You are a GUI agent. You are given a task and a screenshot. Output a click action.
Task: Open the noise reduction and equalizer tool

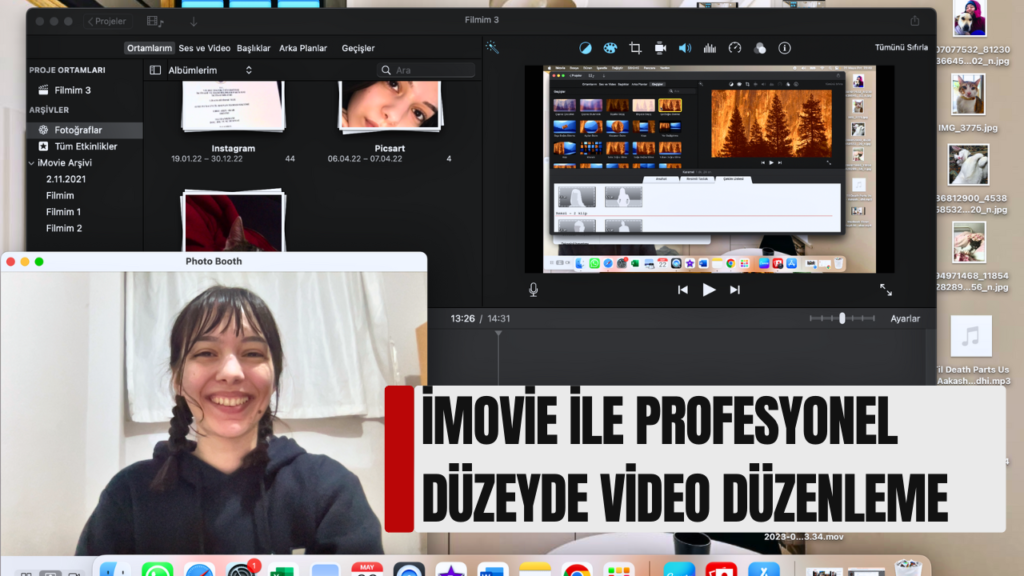click(x=710, y=48)
